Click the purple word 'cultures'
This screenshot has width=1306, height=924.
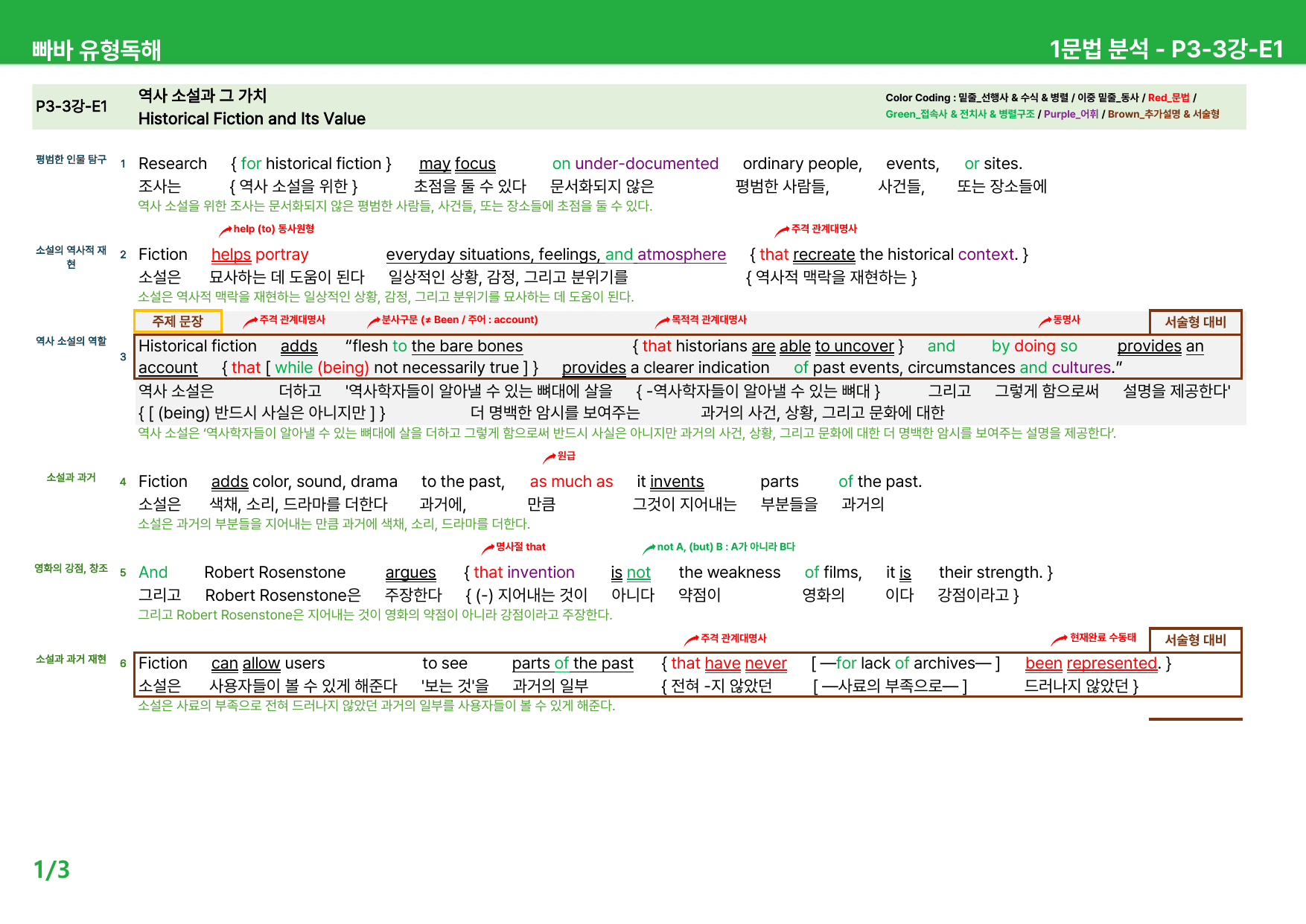point(1081,368)
